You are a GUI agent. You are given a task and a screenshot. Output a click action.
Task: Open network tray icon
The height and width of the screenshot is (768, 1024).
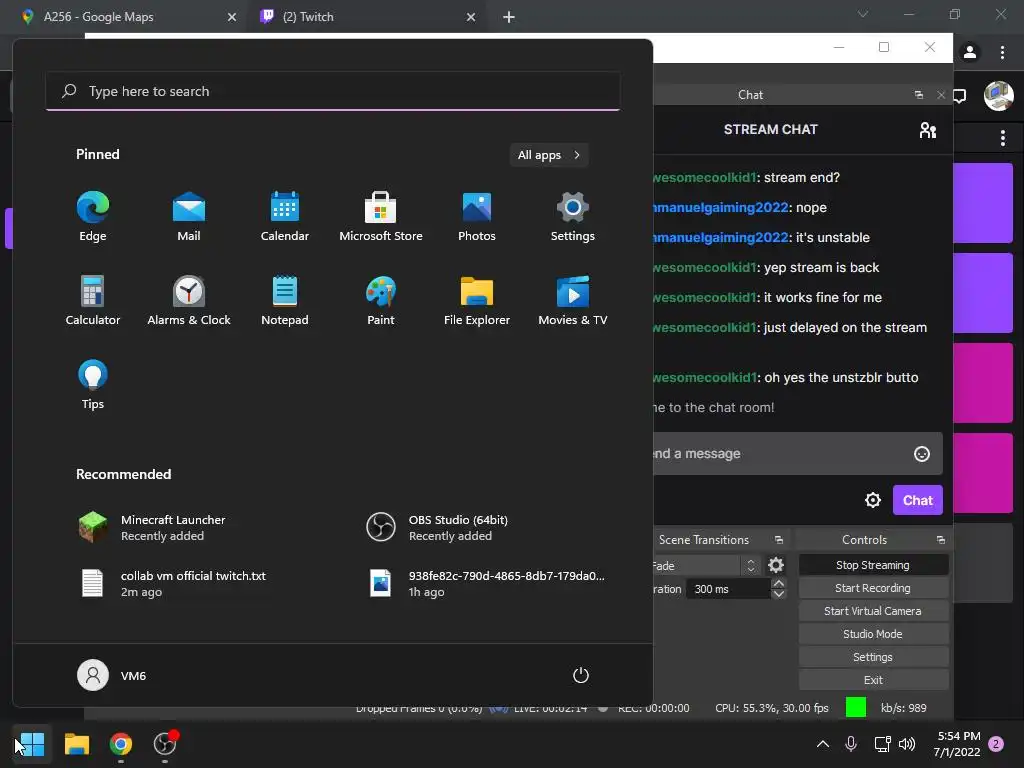[x=882, y=744]
